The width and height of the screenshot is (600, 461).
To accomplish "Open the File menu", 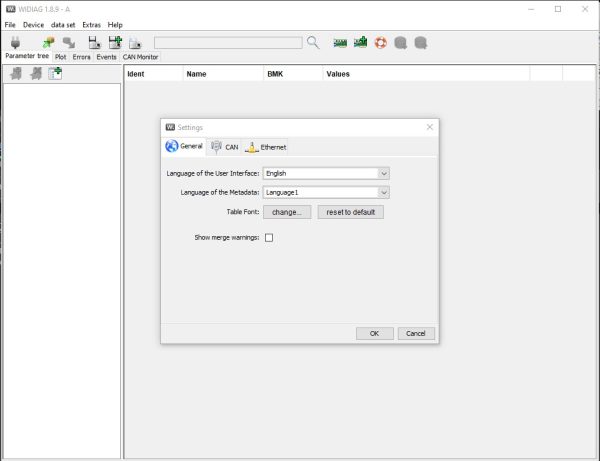I will pos(10,25).
